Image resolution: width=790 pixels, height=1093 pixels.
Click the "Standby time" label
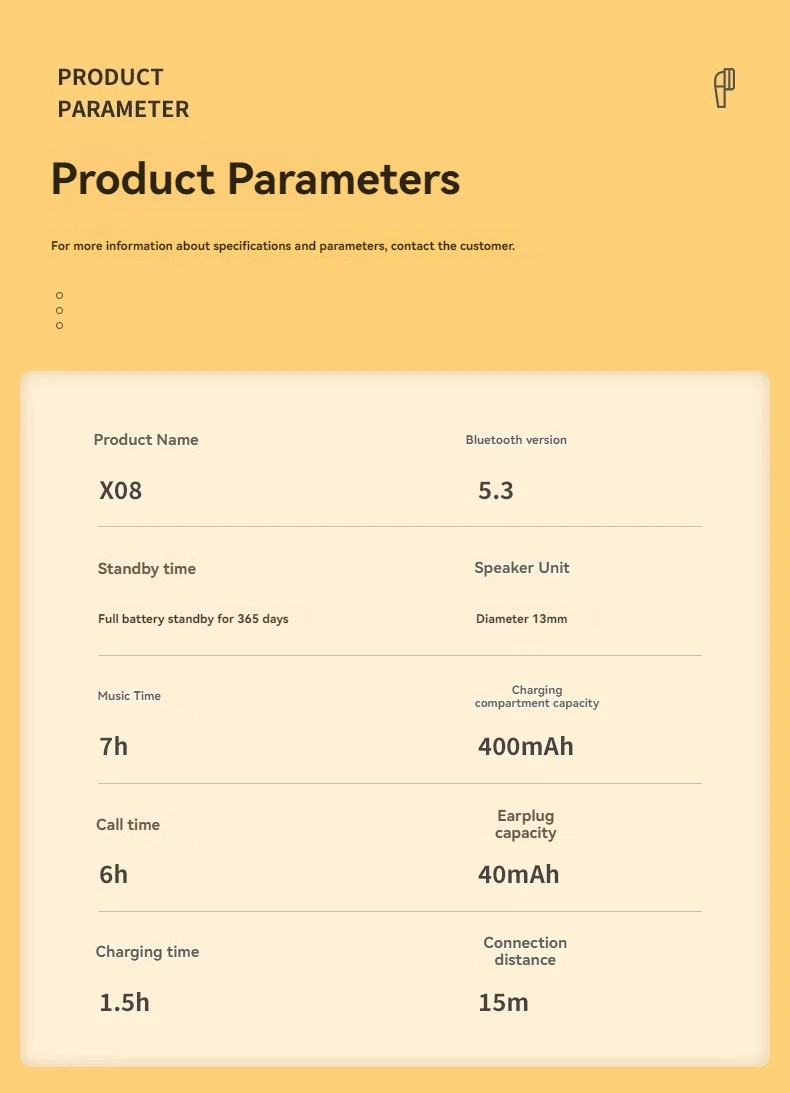tap(147, 569)
